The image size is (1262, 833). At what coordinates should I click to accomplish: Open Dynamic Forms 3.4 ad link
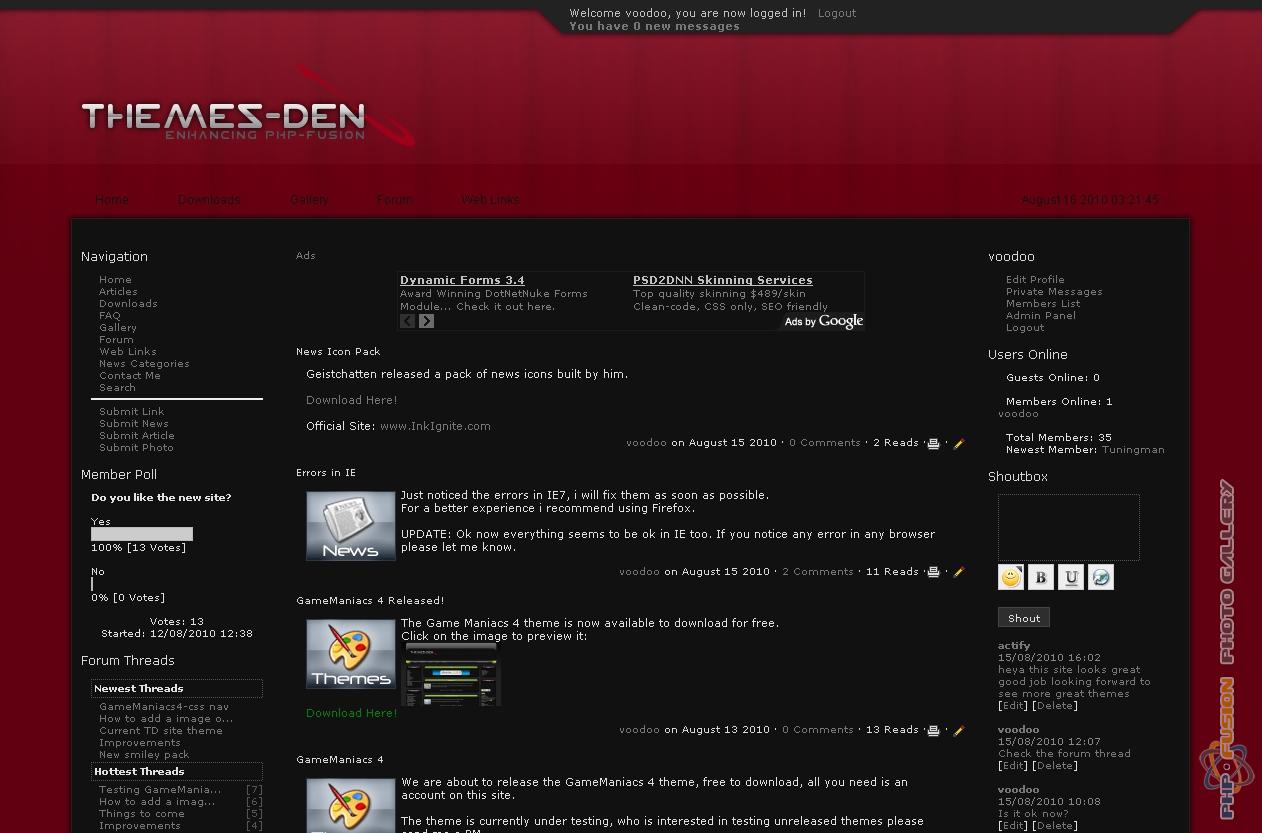click(462, 280)
